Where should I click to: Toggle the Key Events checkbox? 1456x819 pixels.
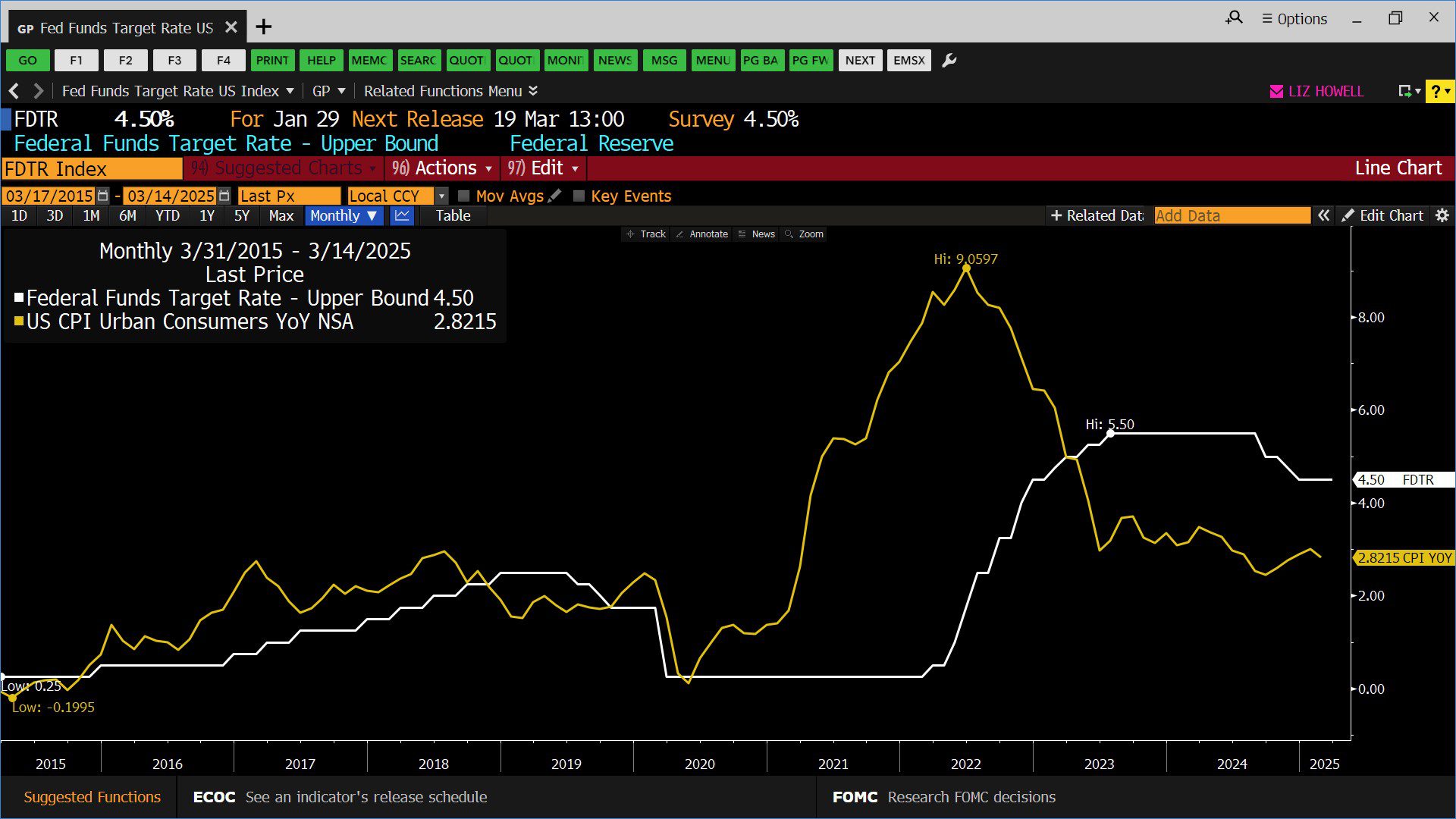[579, 196]
